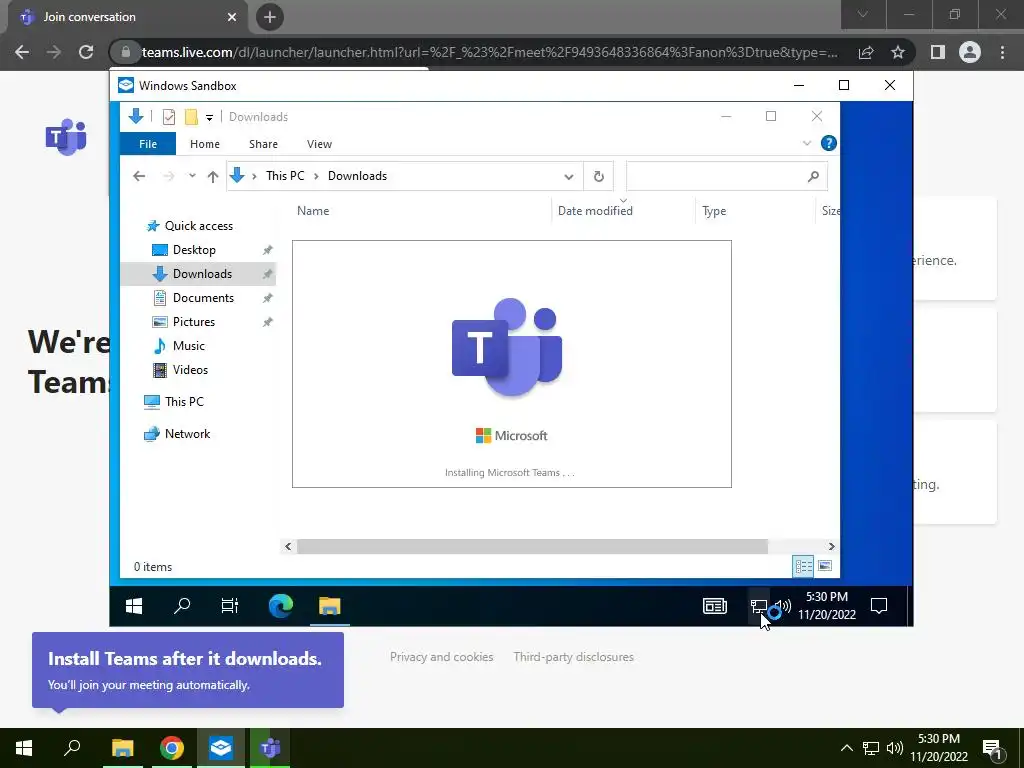
Task: Go up one folder level arrow
Action: click(212, 176)
